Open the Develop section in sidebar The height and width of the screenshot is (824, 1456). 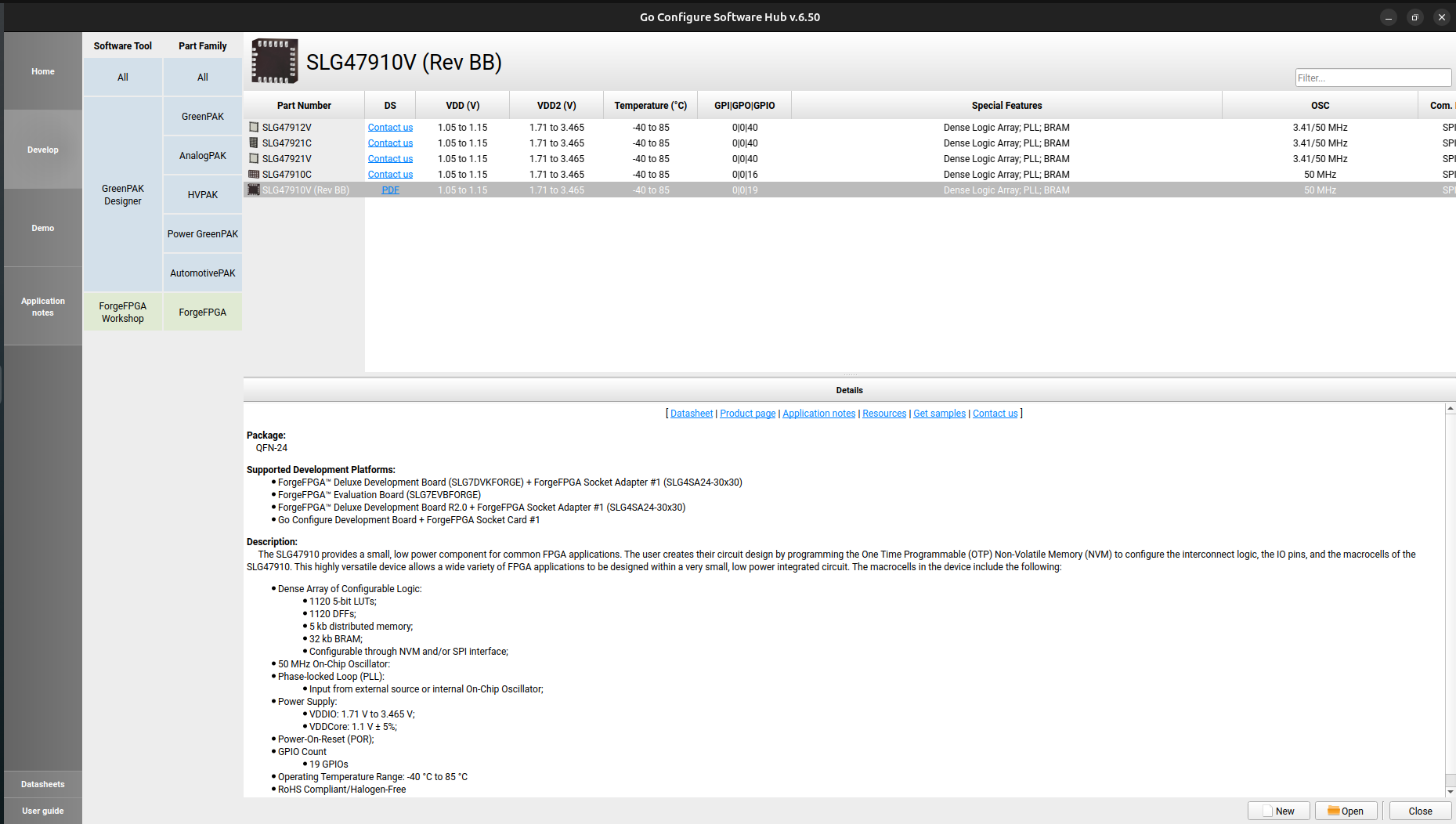(43, 150)
